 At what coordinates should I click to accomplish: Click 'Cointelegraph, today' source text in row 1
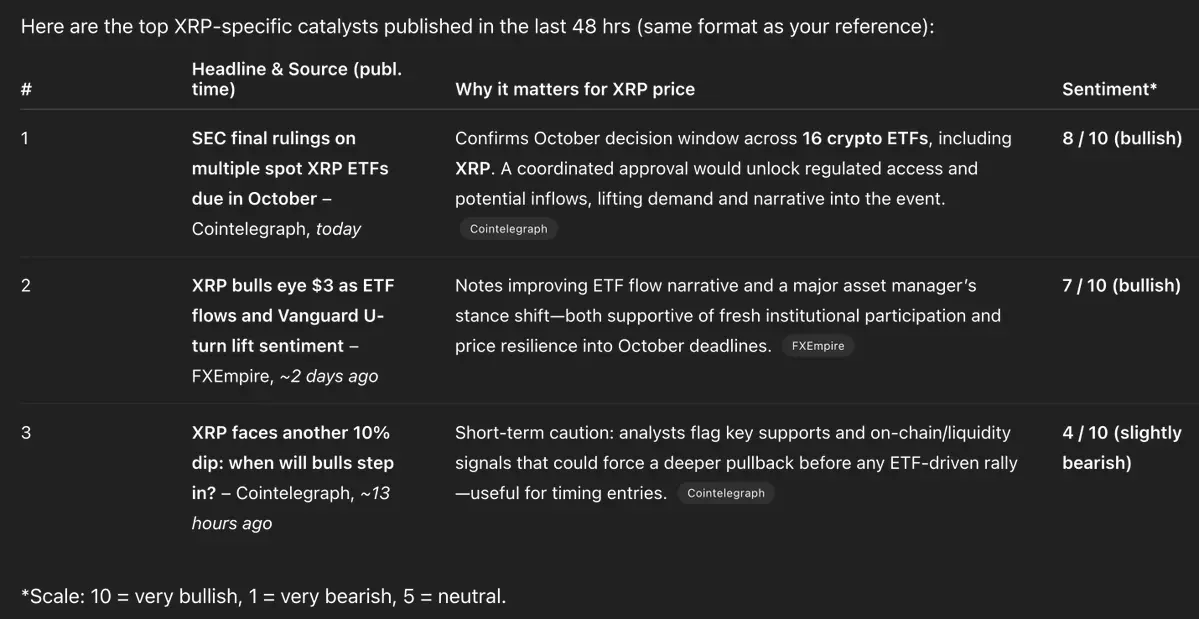[x=276, y=228]
